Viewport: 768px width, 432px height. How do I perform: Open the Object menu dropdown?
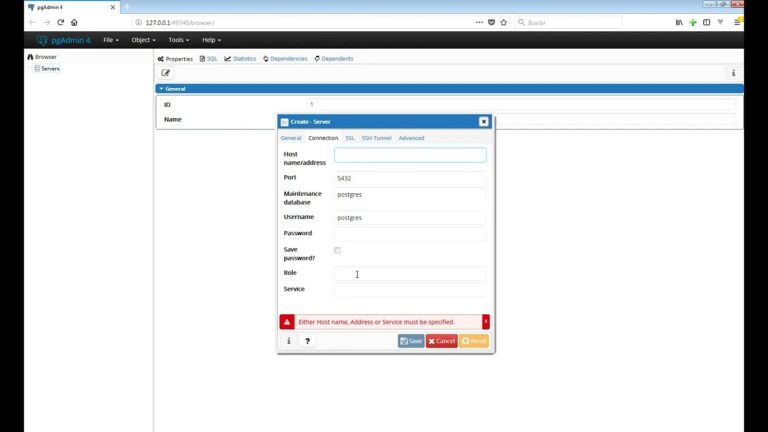pos(144,40)
